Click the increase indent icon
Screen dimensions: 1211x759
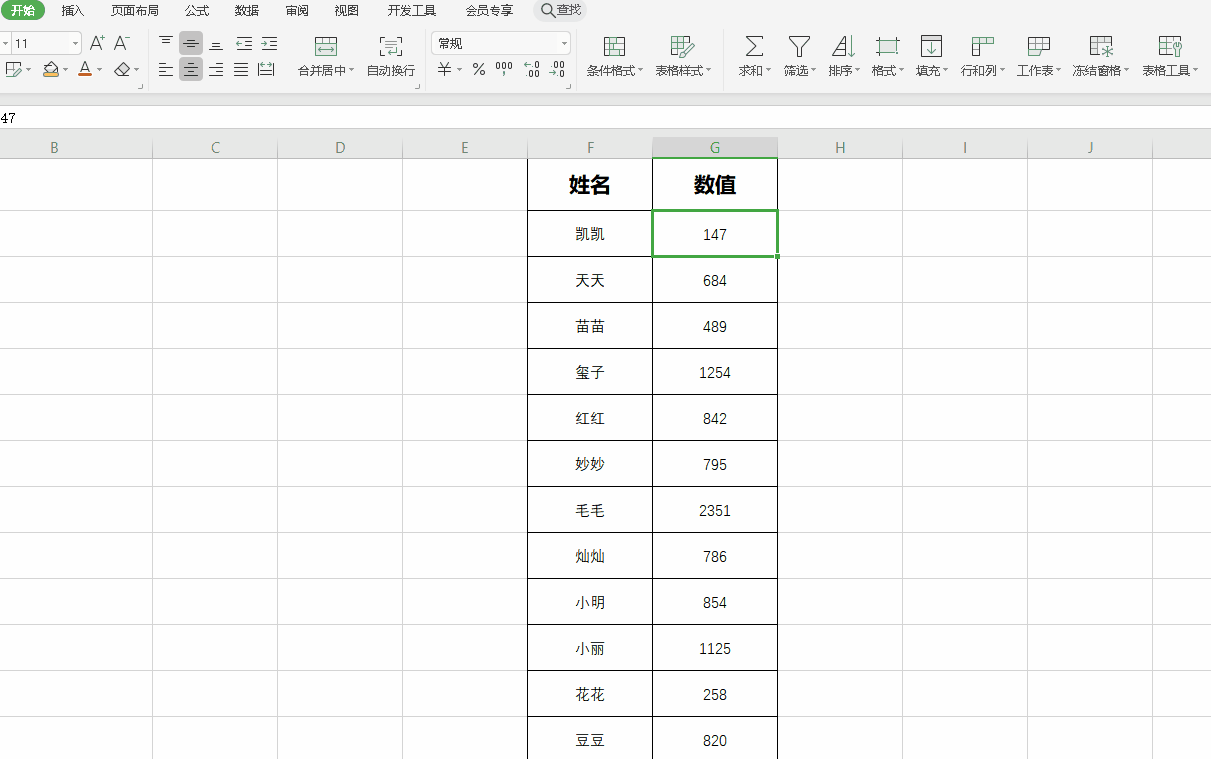coord(269,43)
